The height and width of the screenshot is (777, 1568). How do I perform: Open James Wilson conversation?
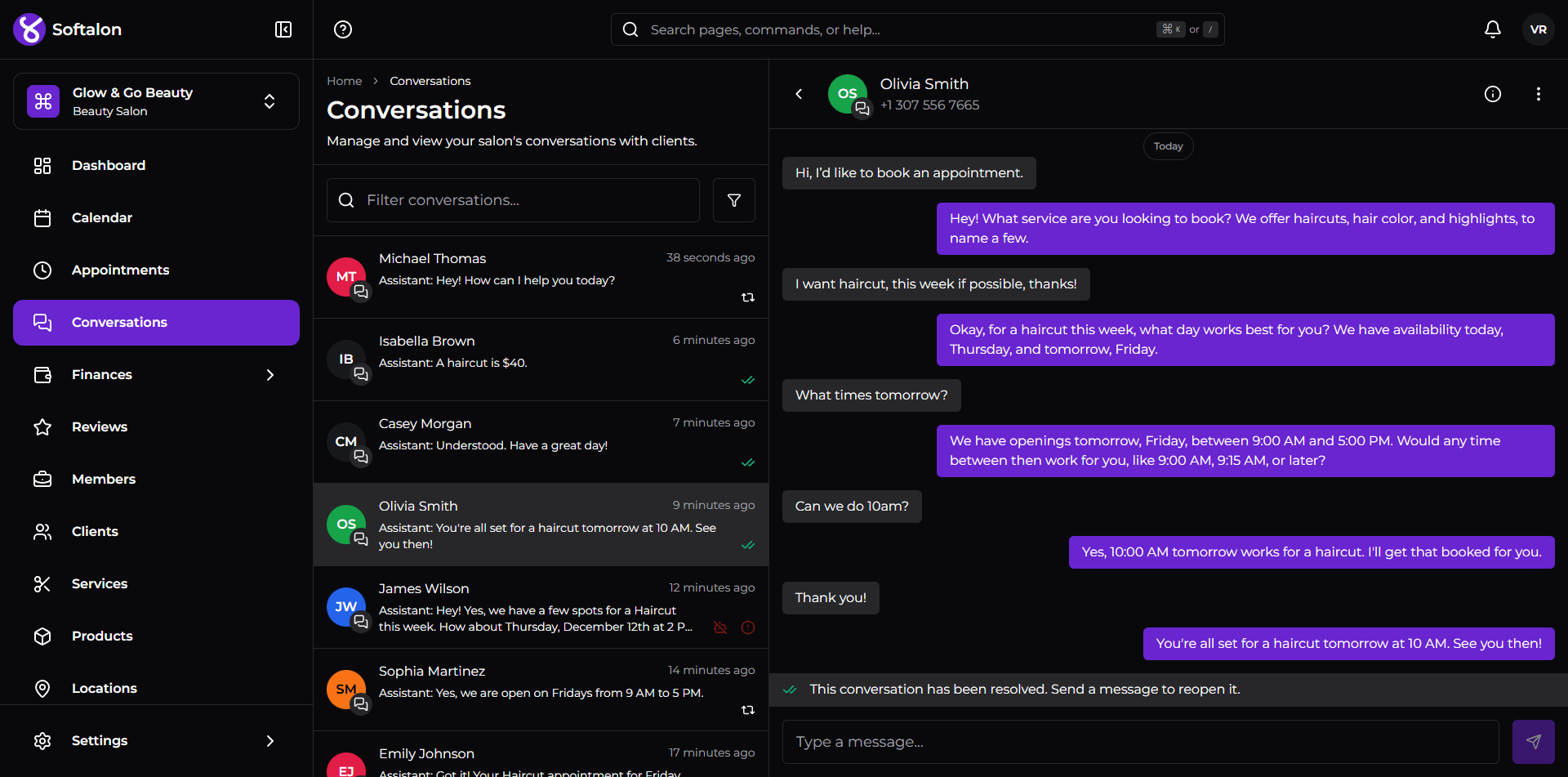(x=541, y=608)
